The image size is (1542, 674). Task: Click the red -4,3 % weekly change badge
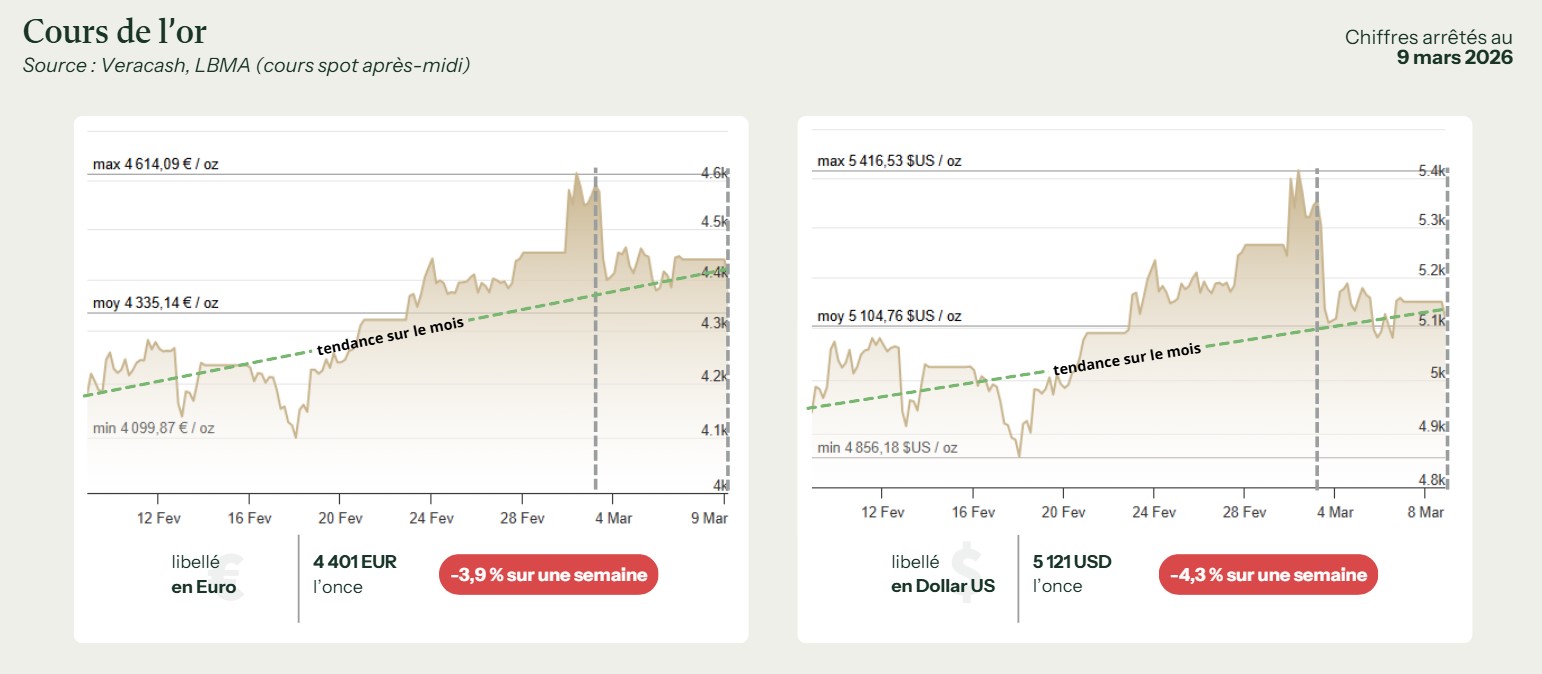tap(1268, 575)
